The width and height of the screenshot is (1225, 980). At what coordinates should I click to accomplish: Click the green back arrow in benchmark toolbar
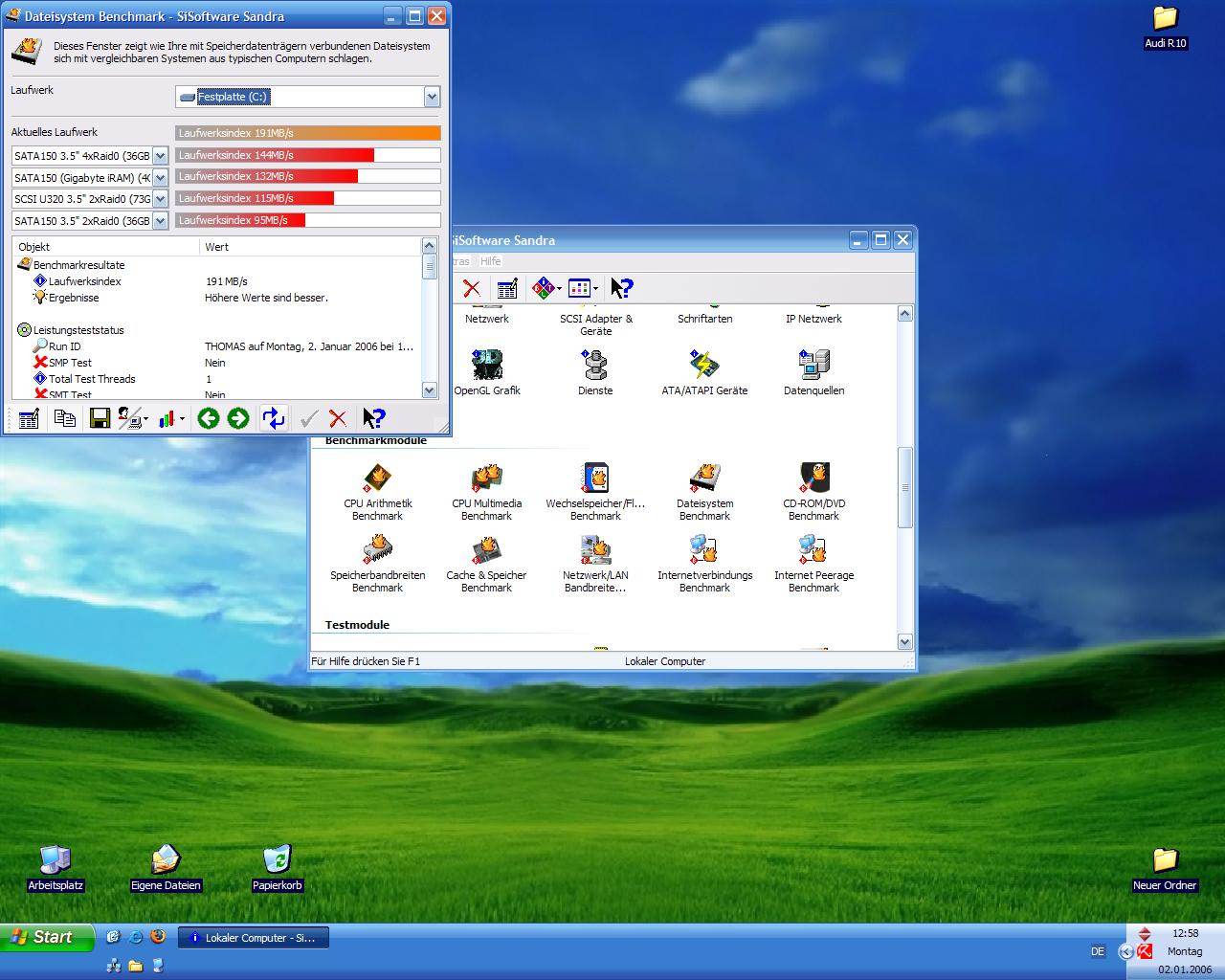click(208, 418)
